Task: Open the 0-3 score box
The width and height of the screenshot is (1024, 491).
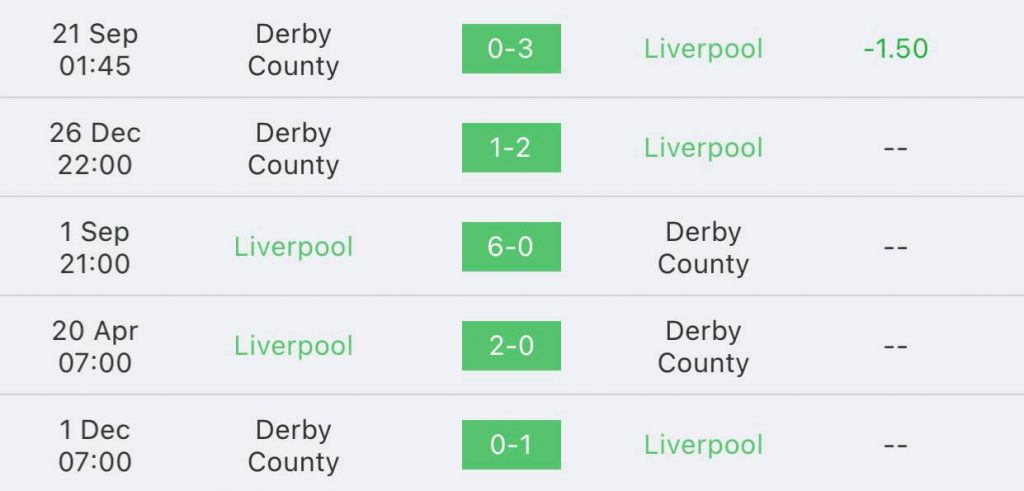Action: [511, 49]
